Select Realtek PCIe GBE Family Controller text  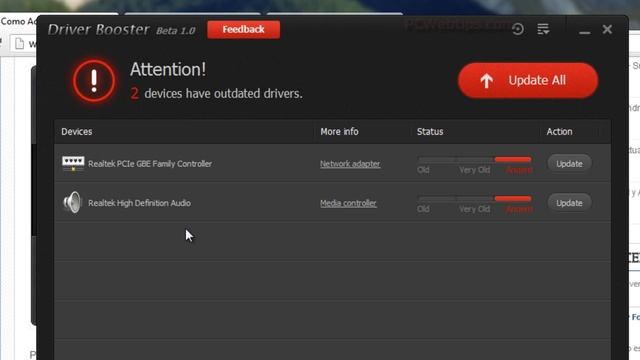150,164
